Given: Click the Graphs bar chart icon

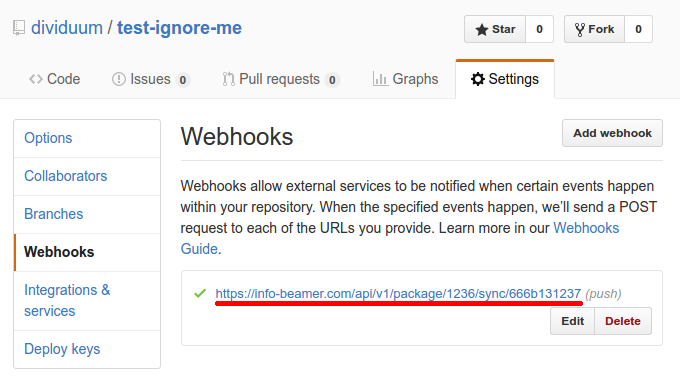Looking at the screenshot, I should [380, 79].
